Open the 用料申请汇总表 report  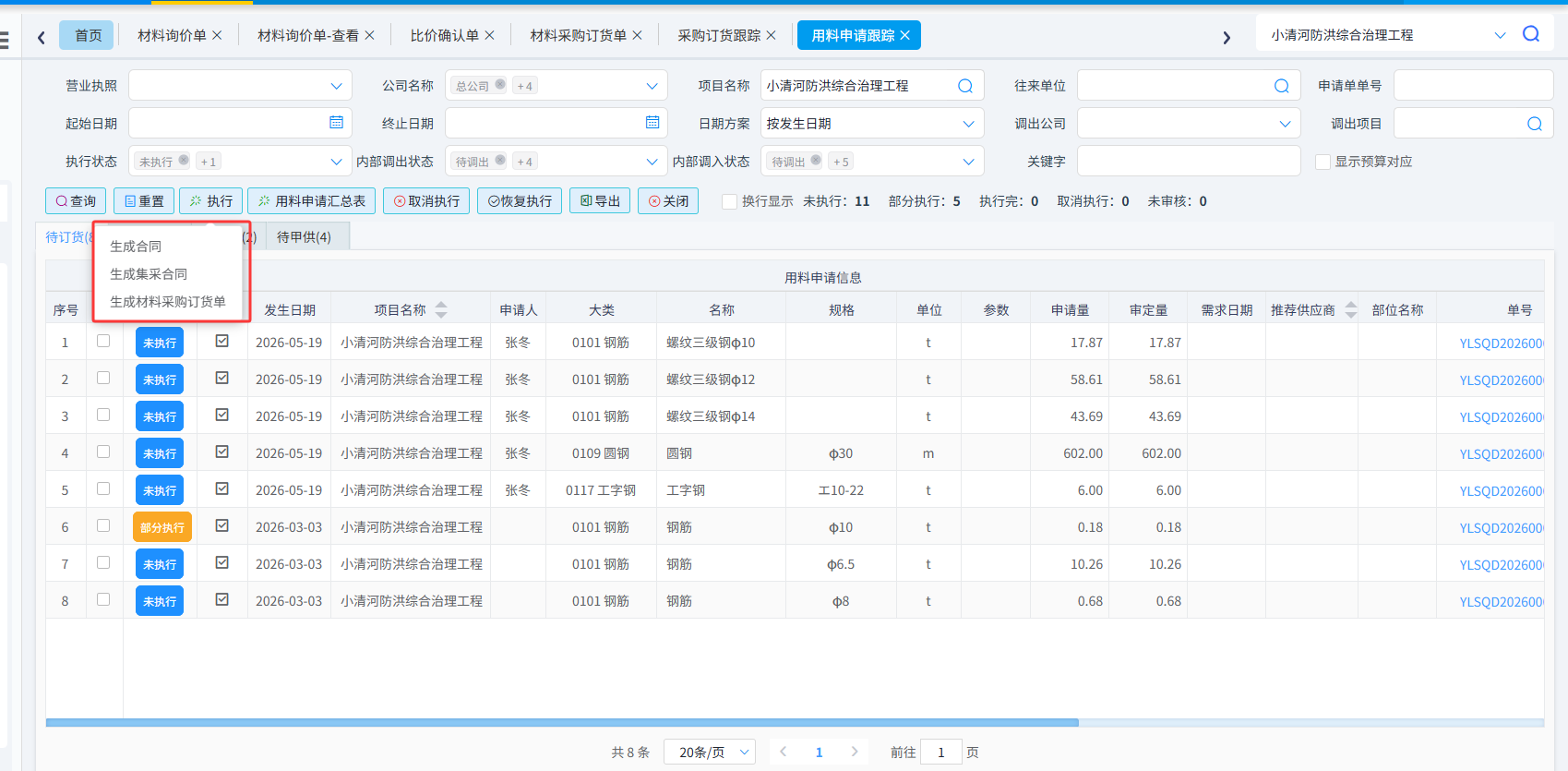[311, 201]
